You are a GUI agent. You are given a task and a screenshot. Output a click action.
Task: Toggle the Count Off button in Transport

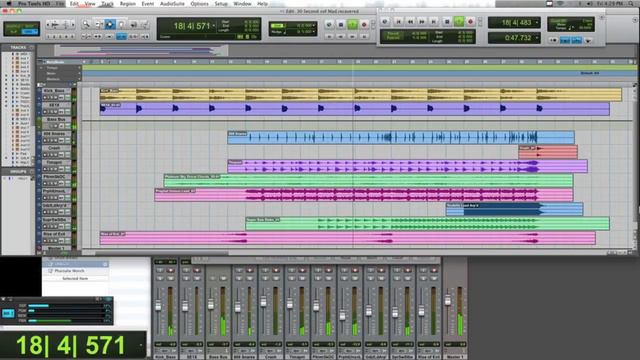(x=576, y=40)
